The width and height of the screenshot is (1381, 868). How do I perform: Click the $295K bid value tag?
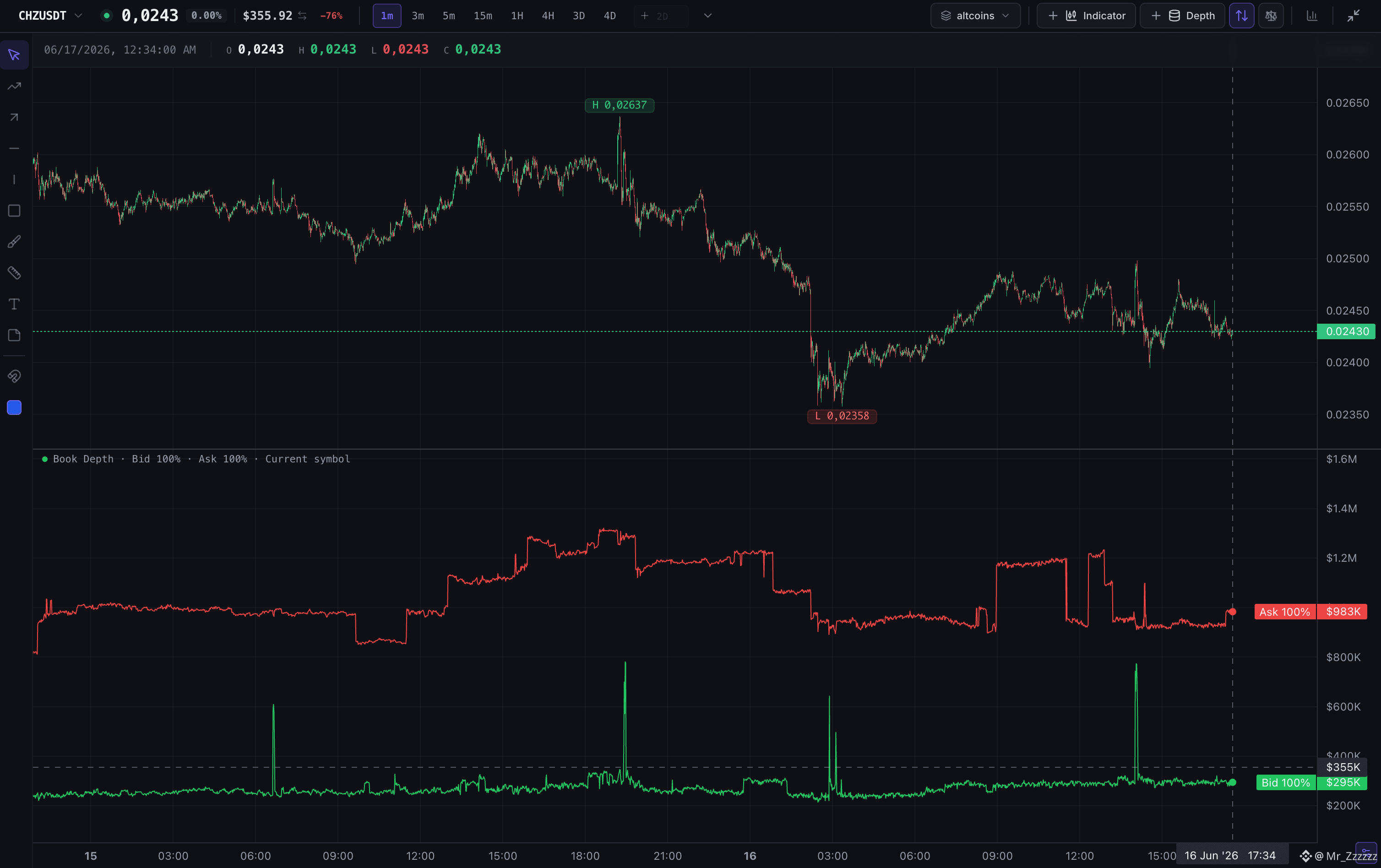(1343, 782)
